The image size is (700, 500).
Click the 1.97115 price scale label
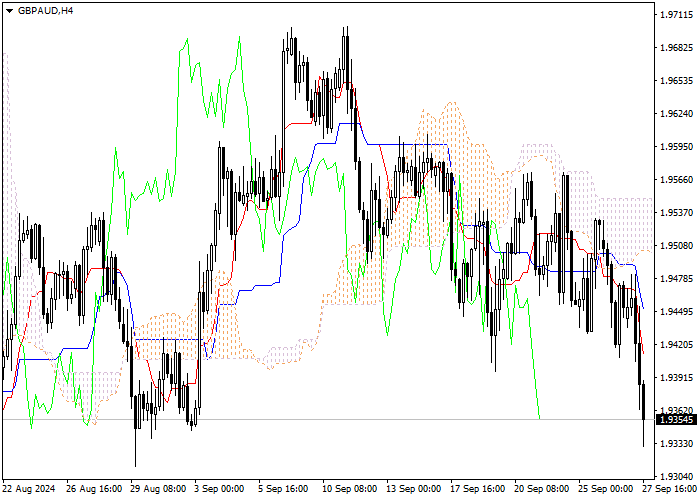pos(677,15)
